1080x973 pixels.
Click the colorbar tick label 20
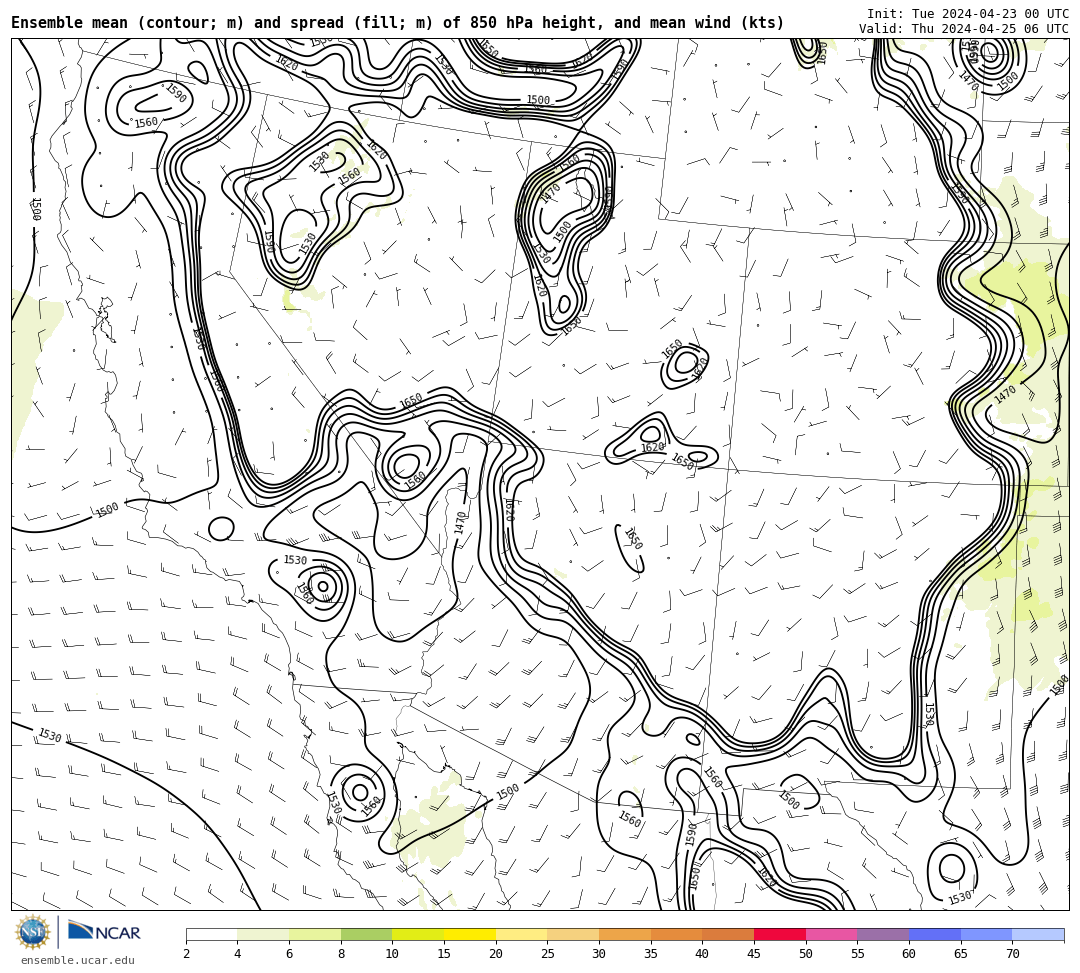coord(496,954)
